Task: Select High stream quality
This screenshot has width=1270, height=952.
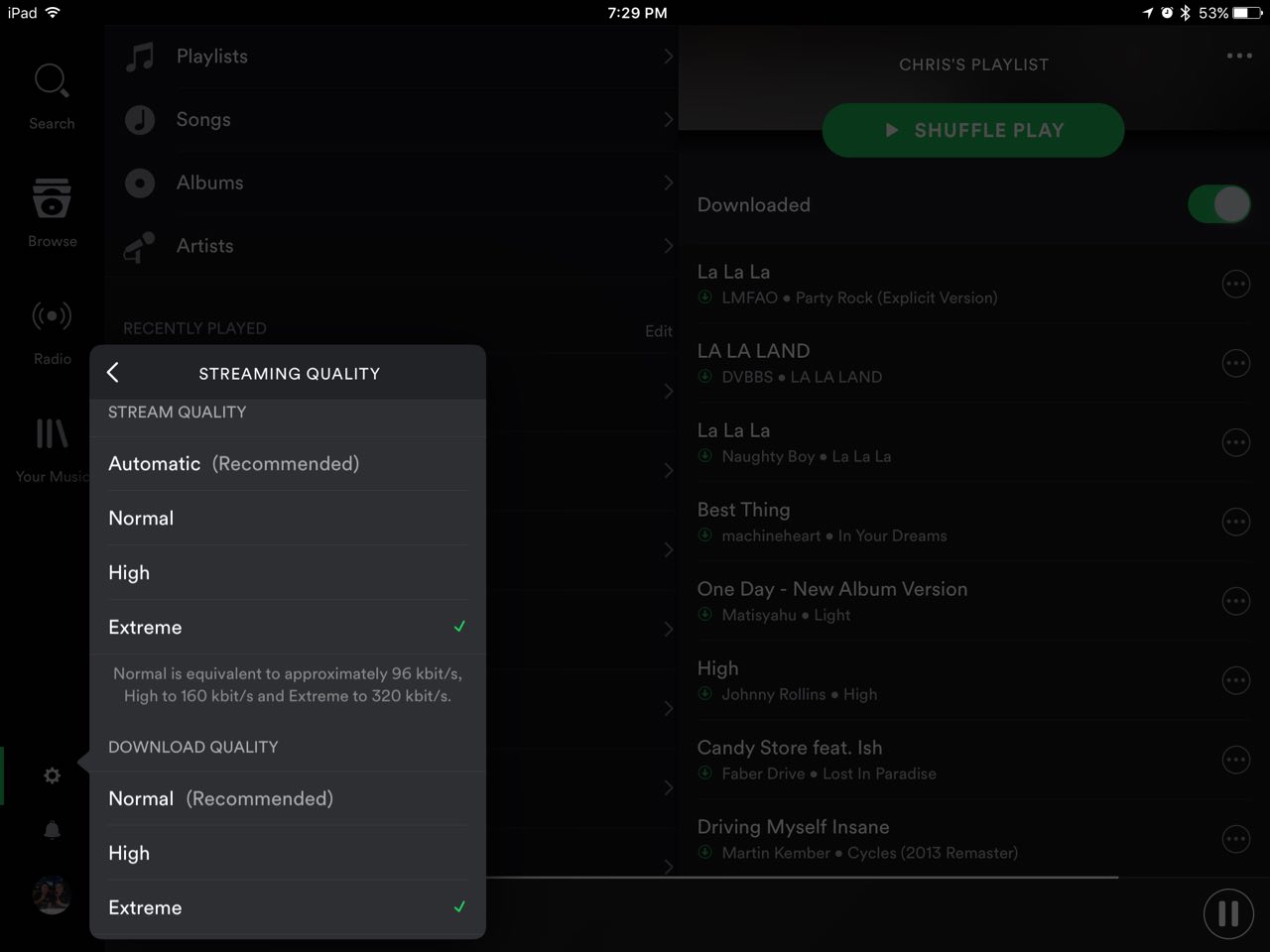Action: click(288, 573)
